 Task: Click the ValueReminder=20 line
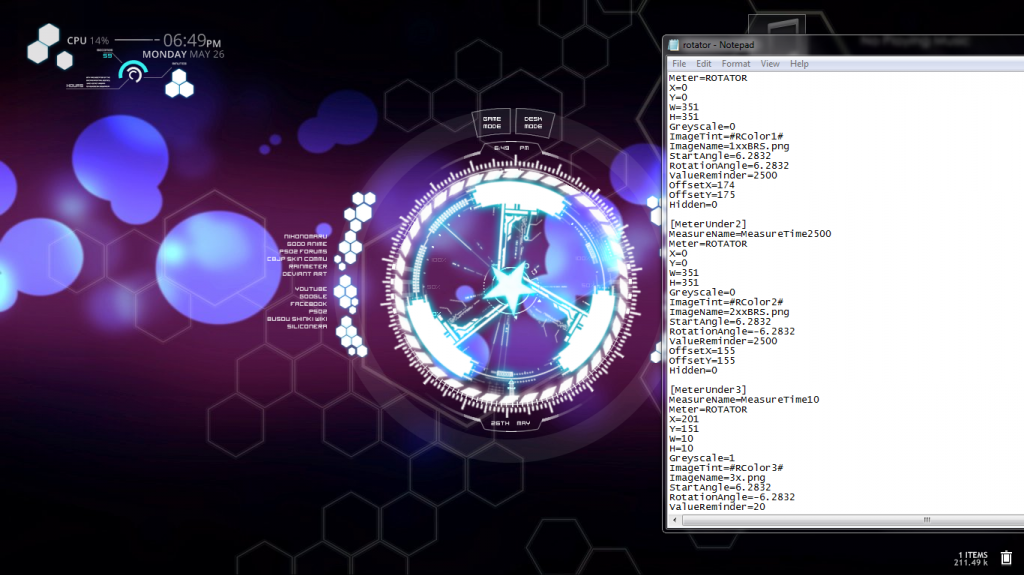[x=716, y=507]
